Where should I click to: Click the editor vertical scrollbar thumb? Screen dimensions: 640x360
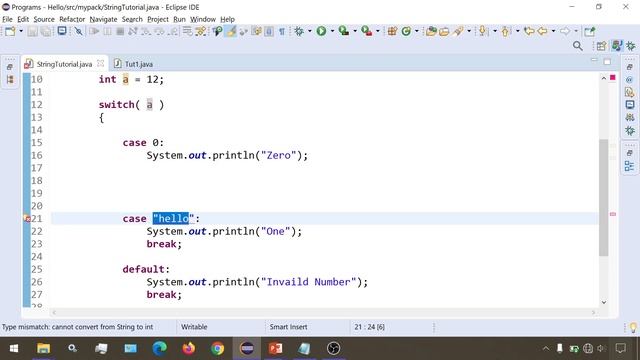pos(604,198)
